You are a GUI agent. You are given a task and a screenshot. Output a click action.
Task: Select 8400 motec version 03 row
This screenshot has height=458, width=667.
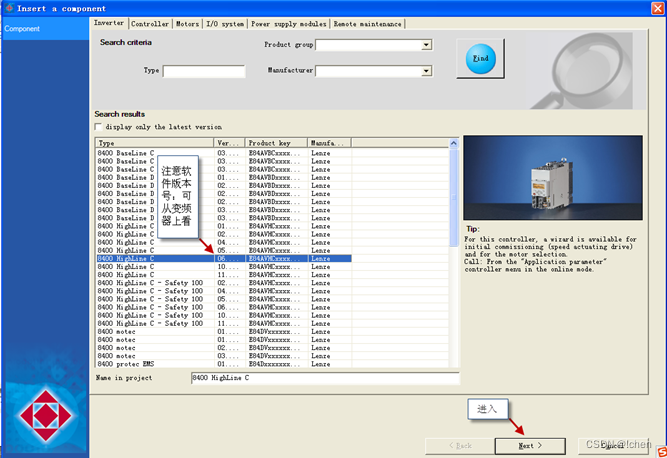pyautogui.click(x=224, y=356)
